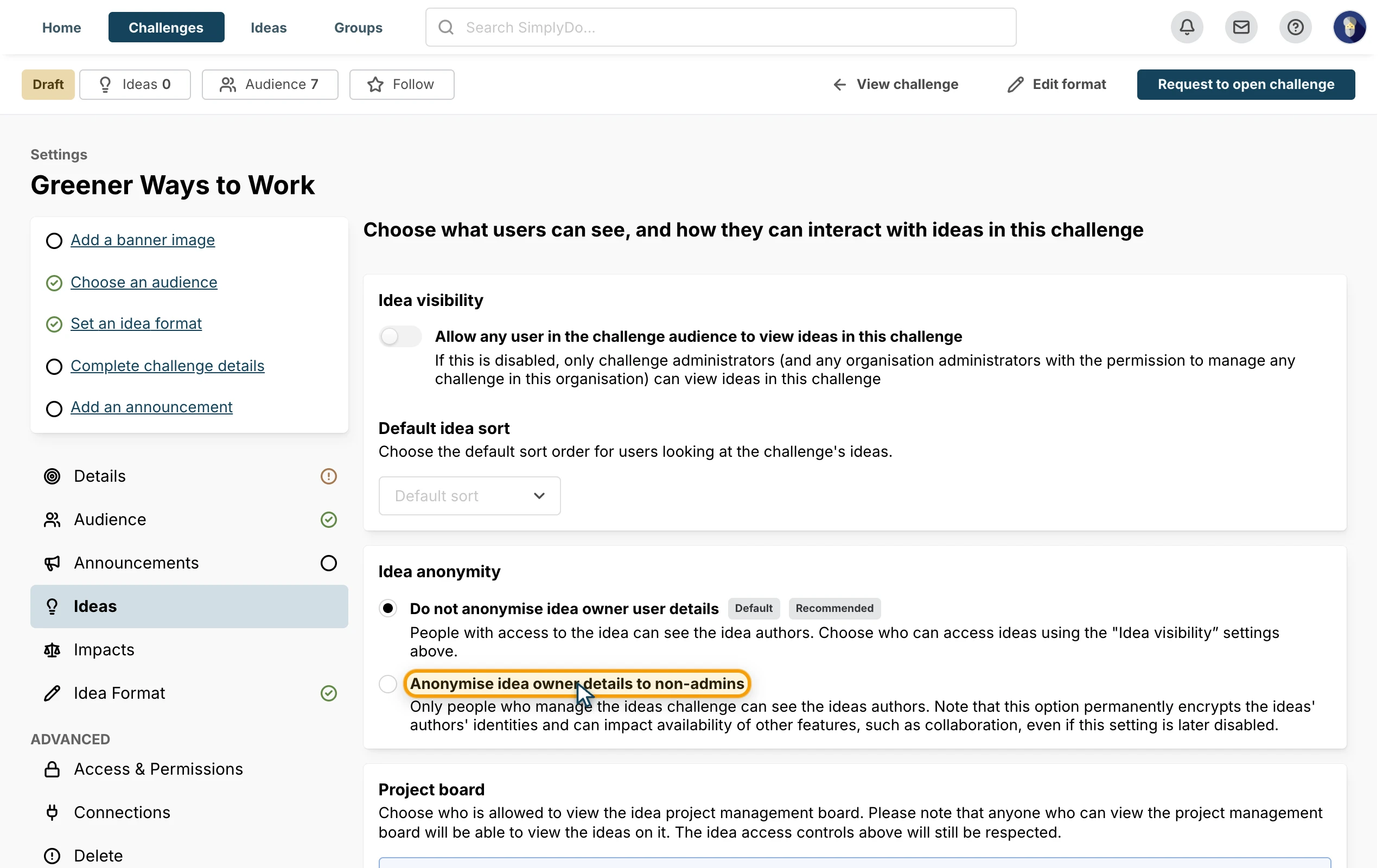1389x868 pixels.
Task: Click the Audience 7 count button
Action: pos(270,85)
